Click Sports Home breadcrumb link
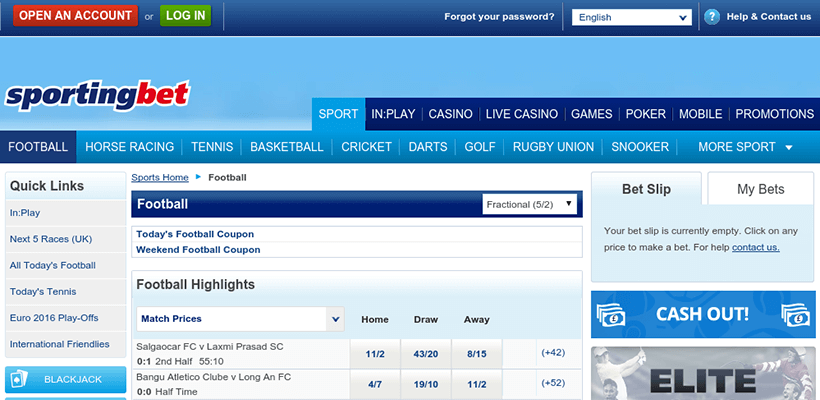 point(160,177)
